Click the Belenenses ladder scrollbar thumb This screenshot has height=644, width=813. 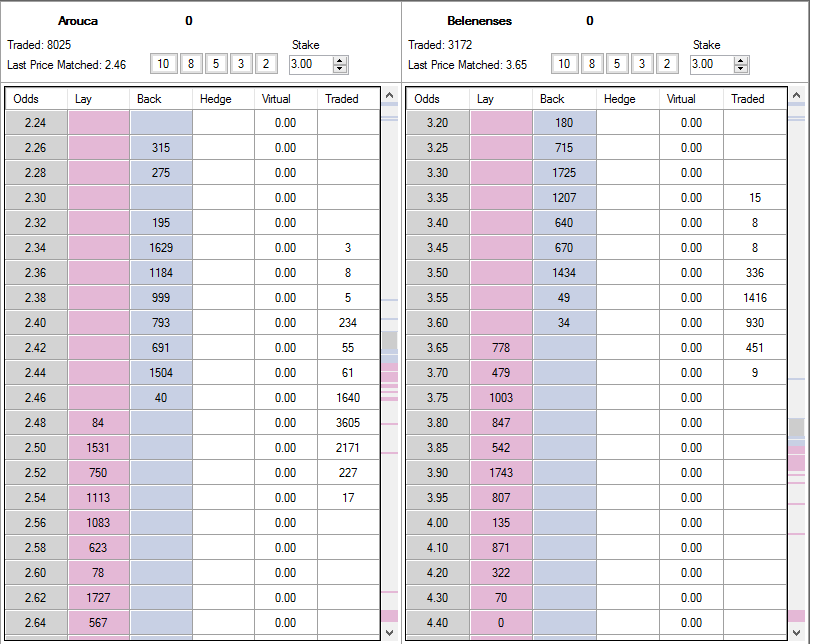tap(796, 428)
